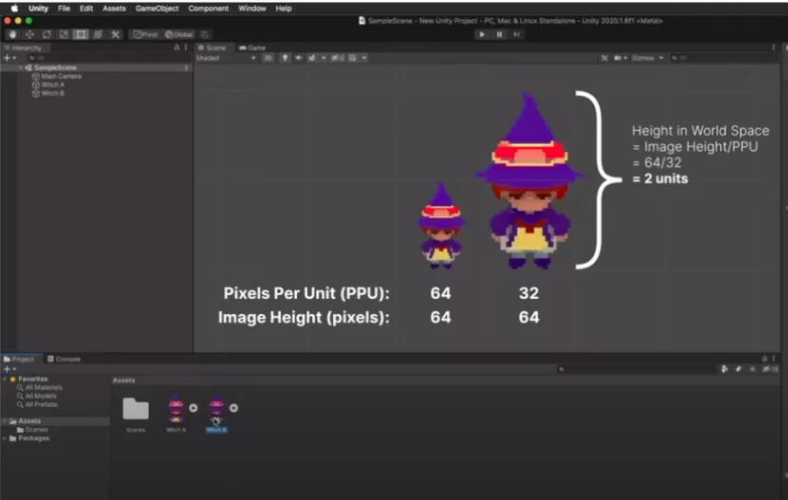This screenshot has height=500, width=788.
Task: Open the Window menu
Action: coord(252,9)
